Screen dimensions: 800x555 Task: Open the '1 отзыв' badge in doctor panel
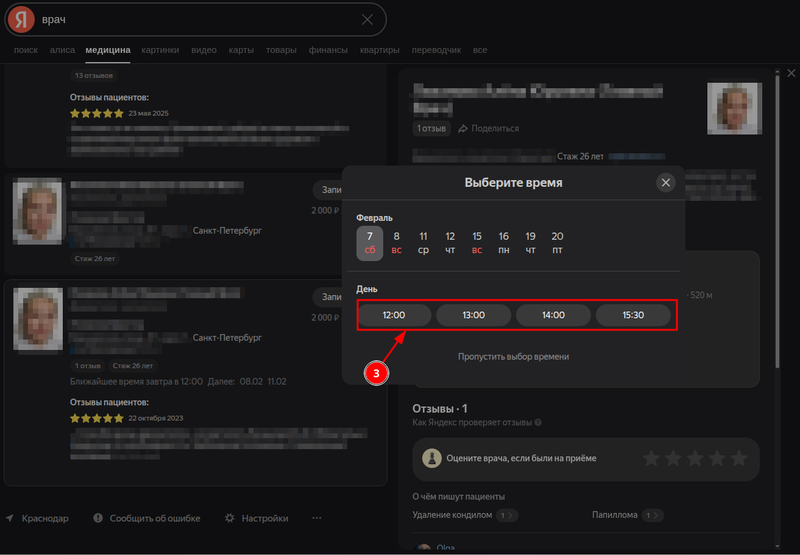click(x=432, y=128)
